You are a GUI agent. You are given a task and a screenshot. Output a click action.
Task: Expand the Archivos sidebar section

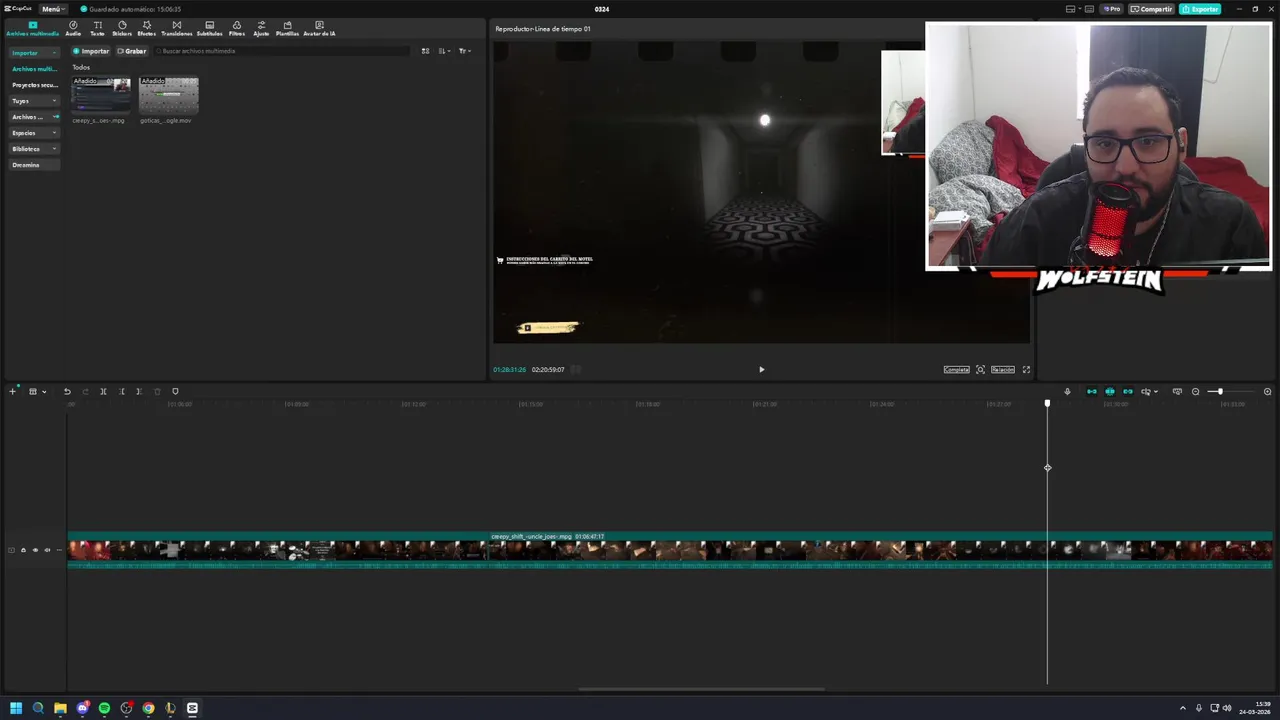tap(34, 117)
